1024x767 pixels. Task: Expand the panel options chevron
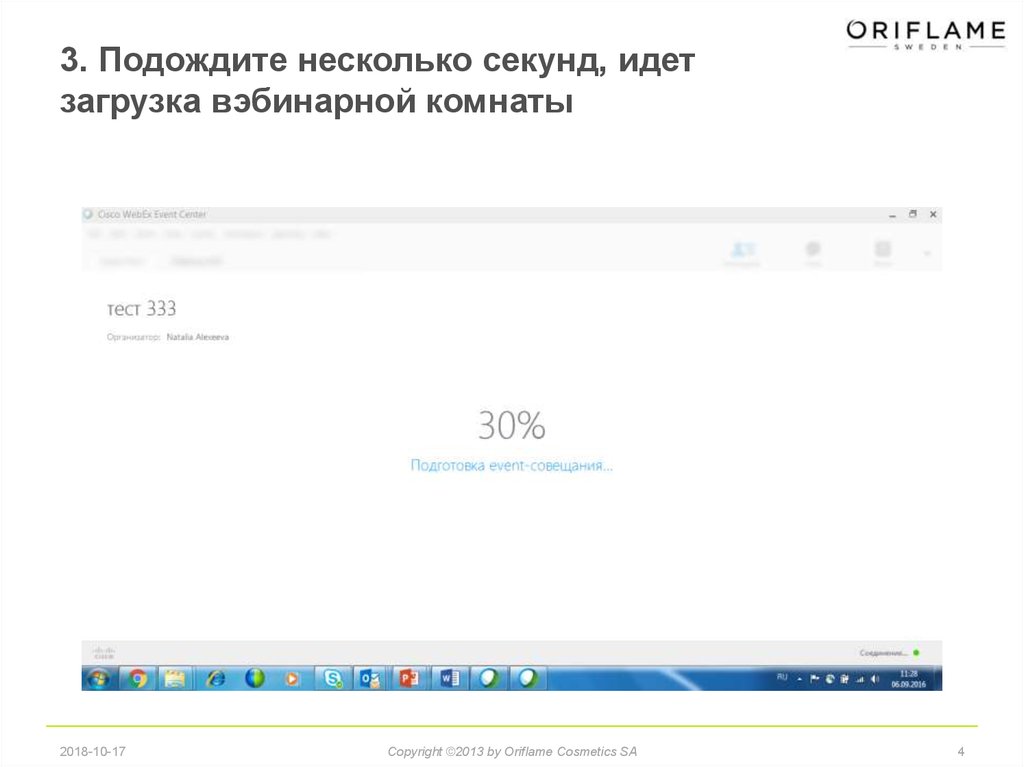tap(927, 254)
